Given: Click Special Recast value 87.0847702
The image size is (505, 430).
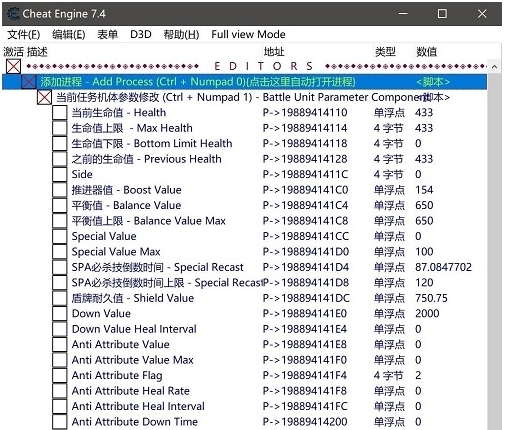Looking at the screenshot, I should tap(443, 267).
